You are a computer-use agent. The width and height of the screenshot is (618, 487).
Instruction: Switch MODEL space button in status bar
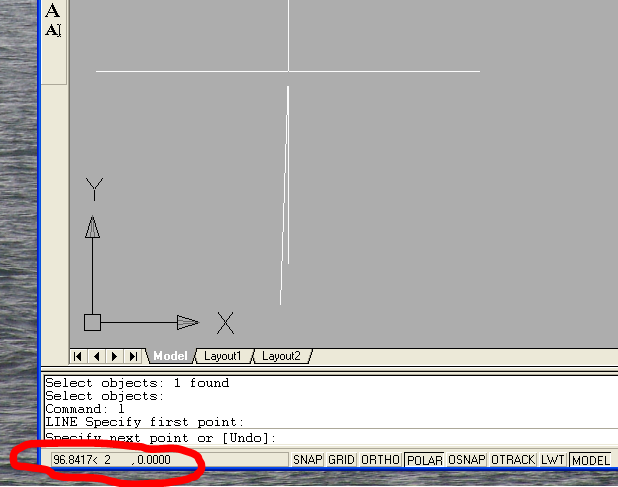[590, 460]
